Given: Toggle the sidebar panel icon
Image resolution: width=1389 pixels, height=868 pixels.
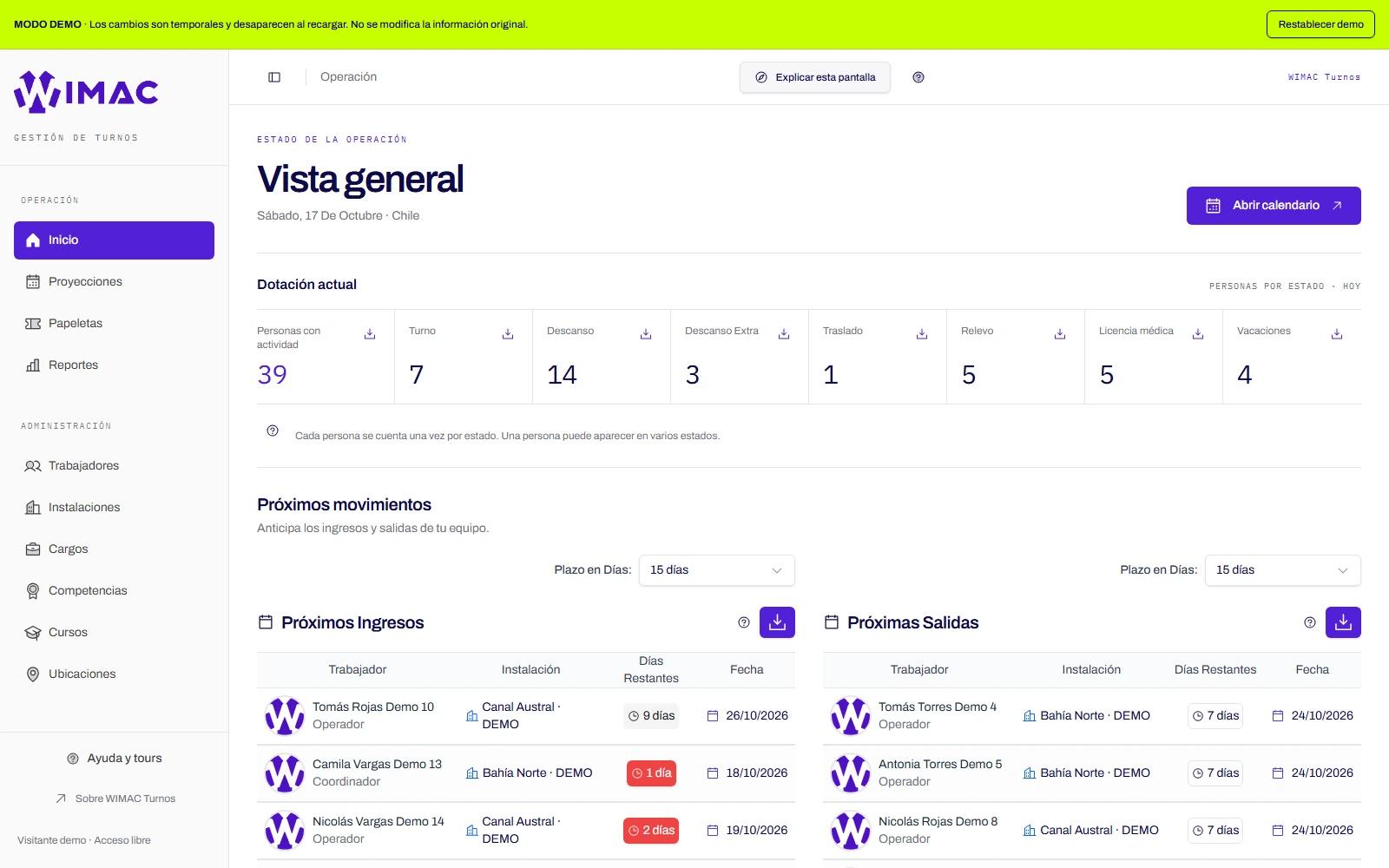Looking at the screenshot, I should click(x=274, y=77).
